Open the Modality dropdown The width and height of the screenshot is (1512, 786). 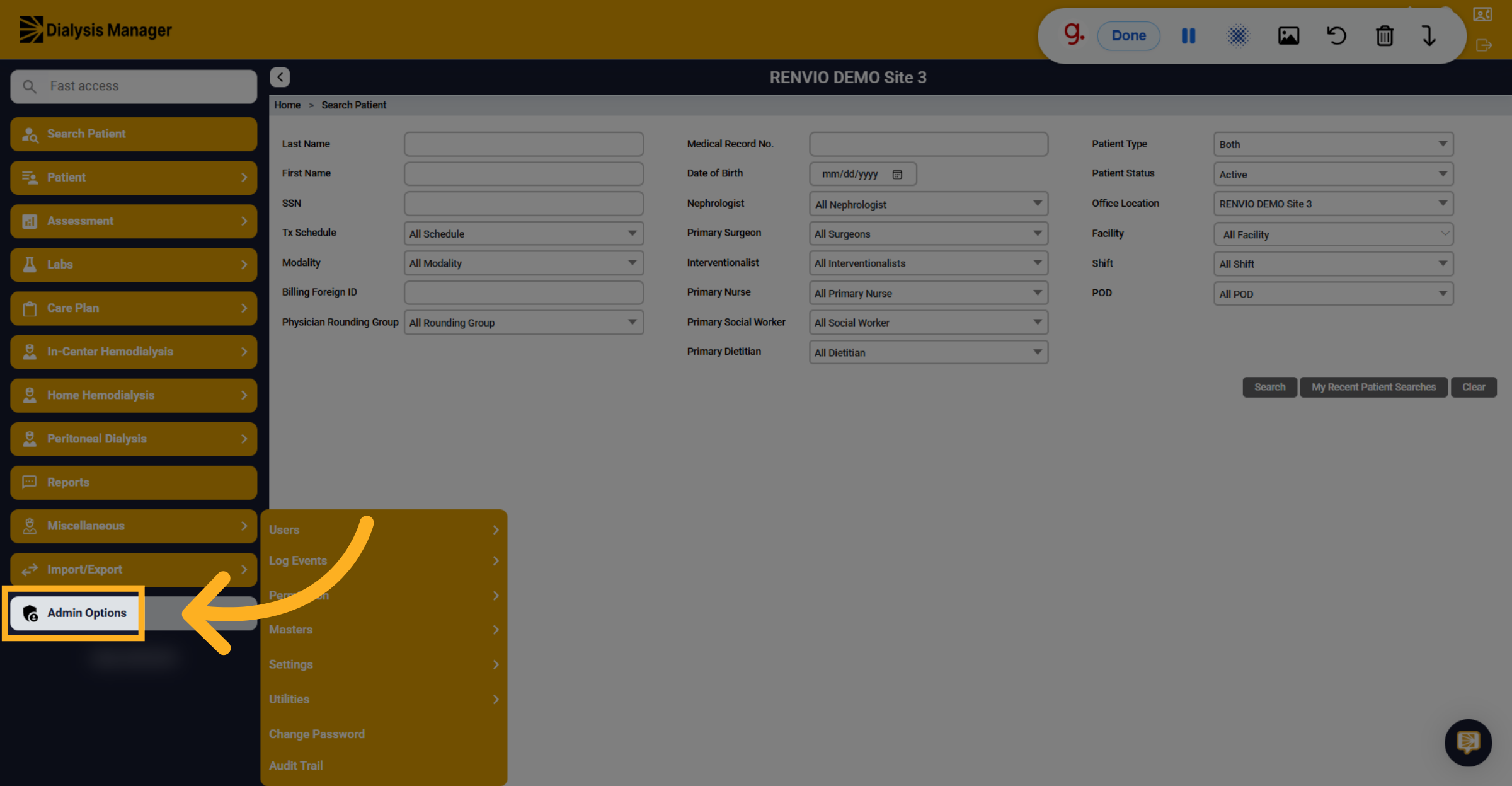click(524, 263)
